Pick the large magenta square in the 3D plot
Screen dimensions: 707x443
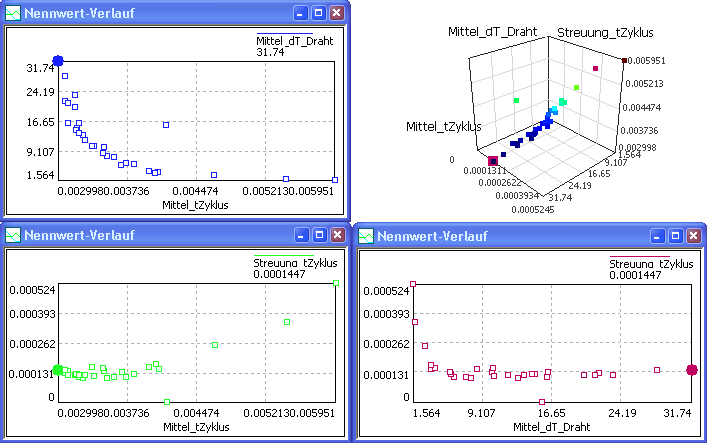tap(493, 161)
